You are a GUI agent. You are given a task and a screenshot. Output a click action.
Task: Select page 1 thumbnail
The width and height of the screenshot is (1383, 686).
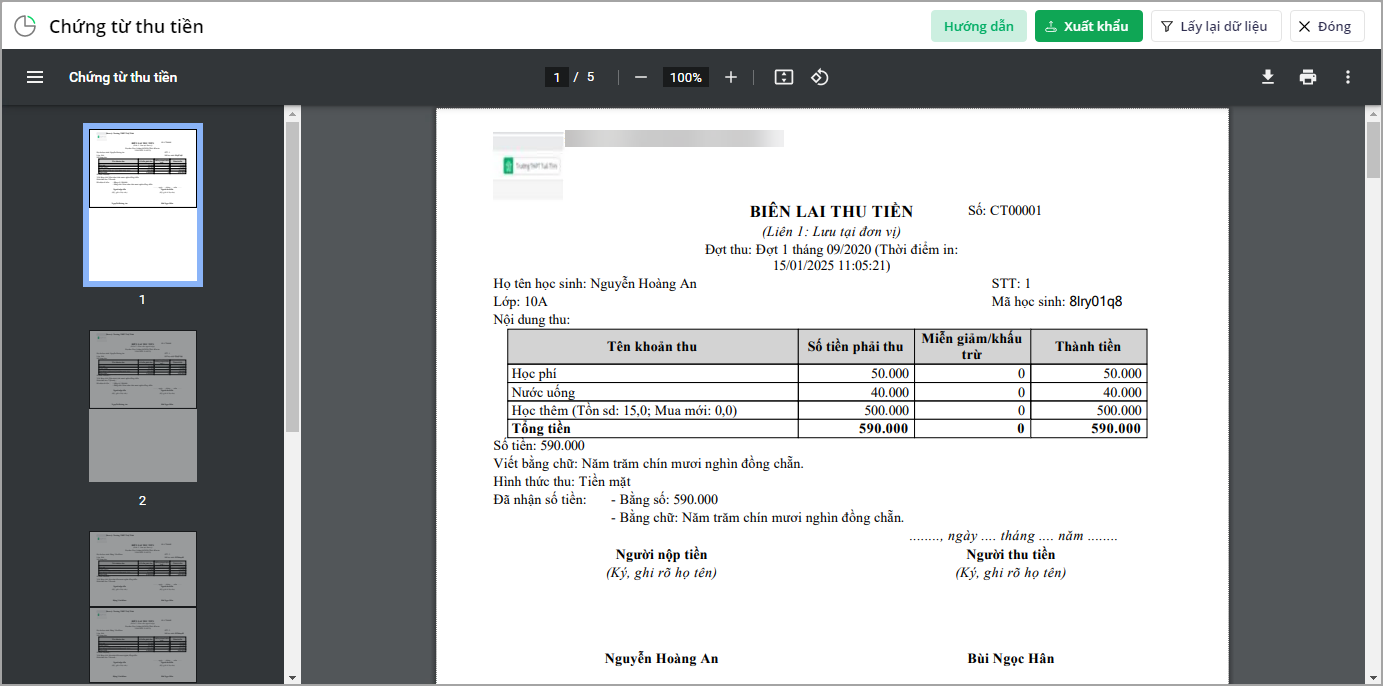[x=143, y=205]
